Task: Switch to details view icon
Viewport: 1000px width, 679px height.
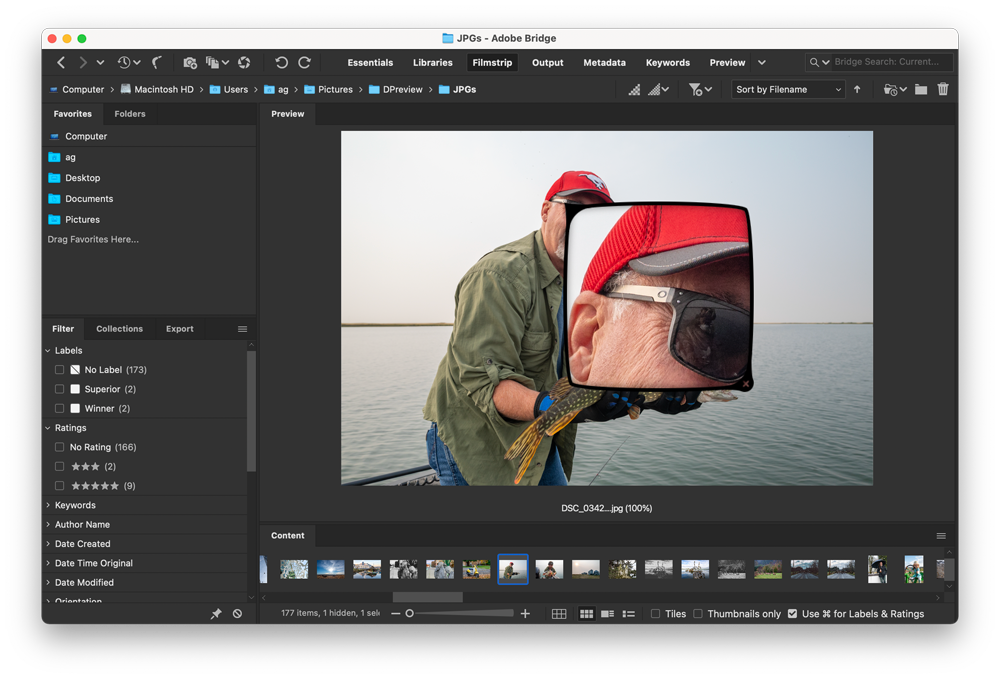Action: click(x=608, y=614)
